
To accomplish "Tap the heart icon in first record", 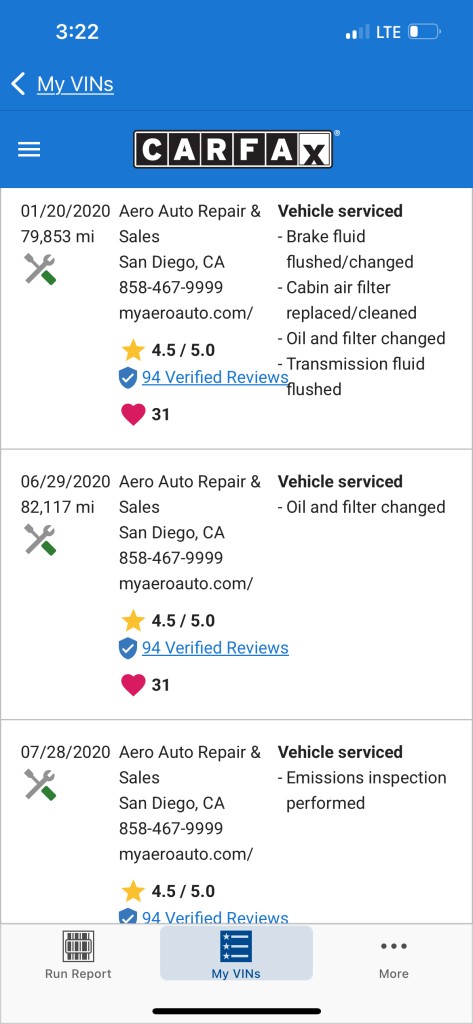I will click(x=133, y=414).
